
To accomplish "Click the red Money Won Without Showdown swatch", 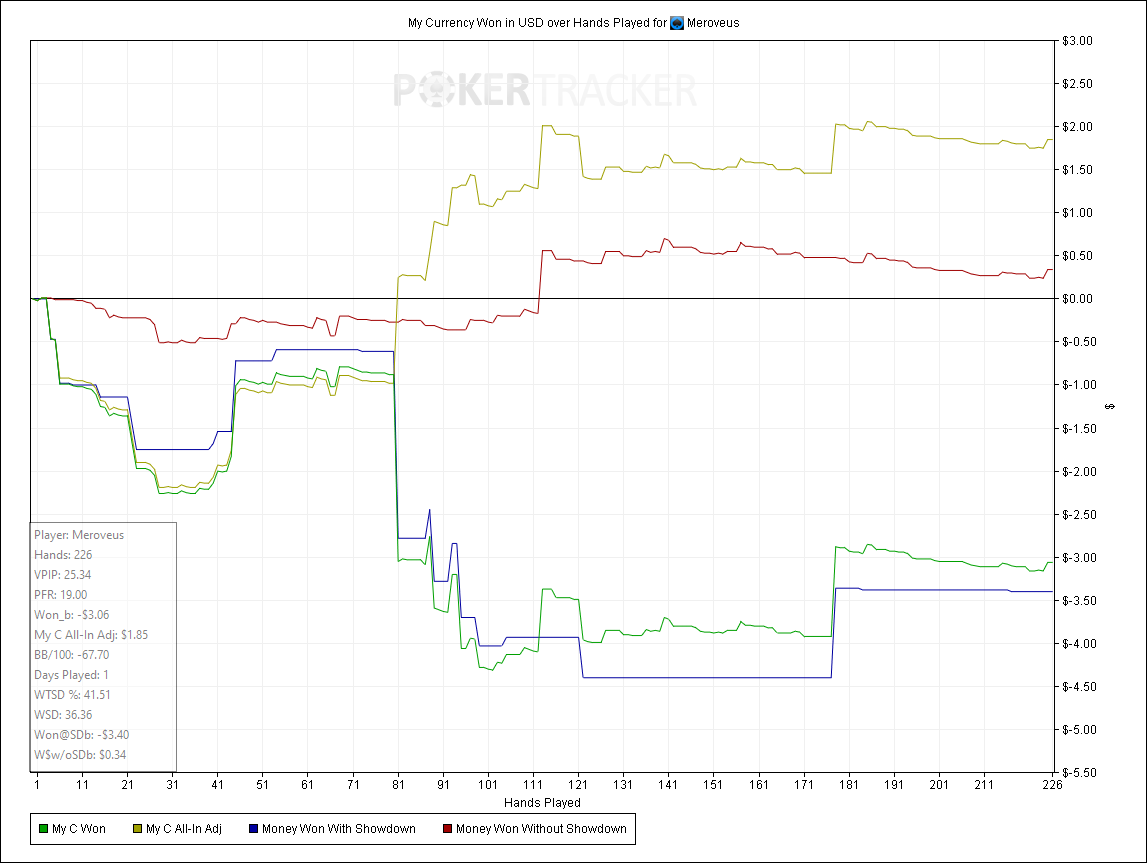I will [x=448, y=829].
